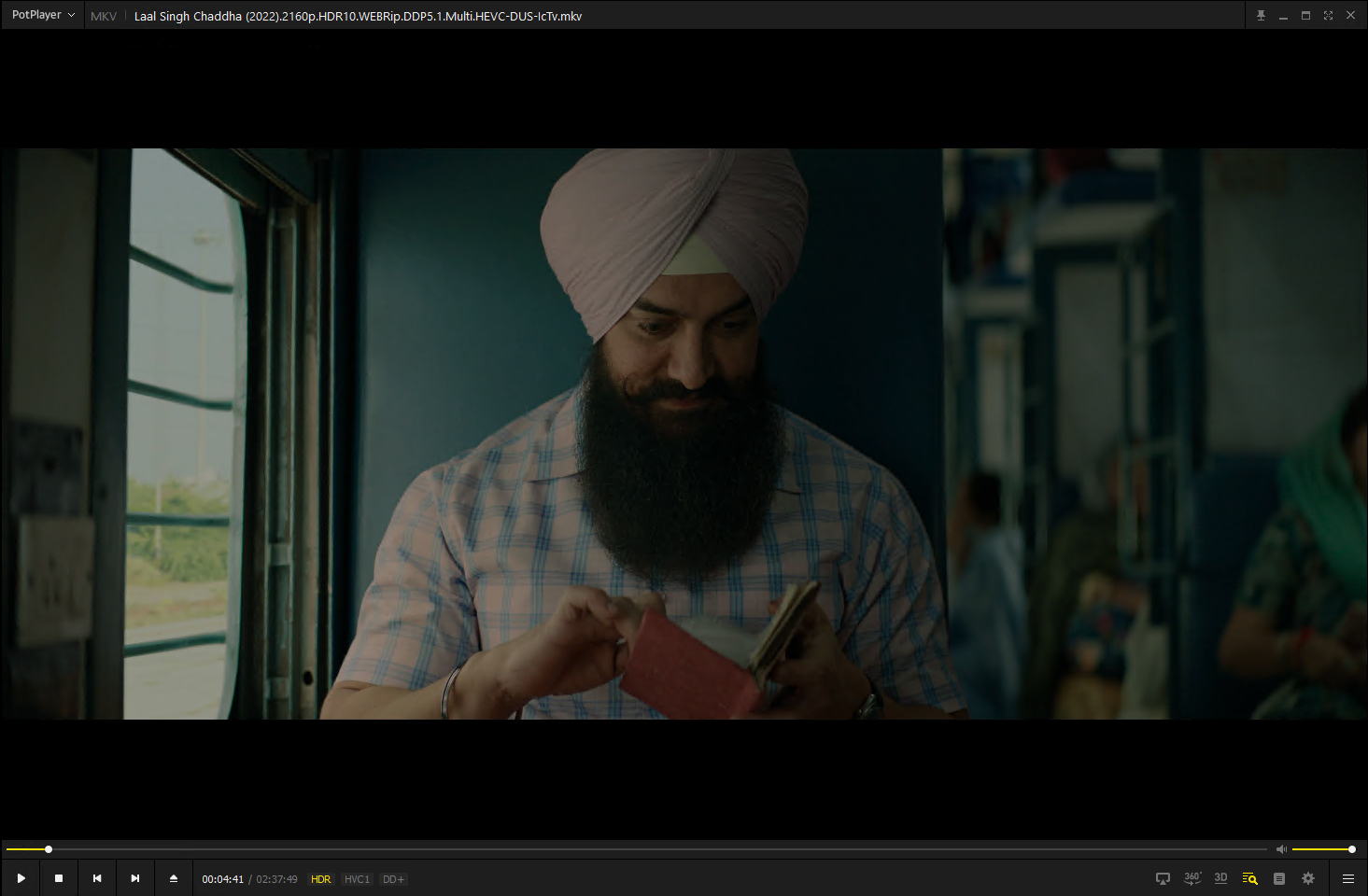Click the Laal Singh Chaddha file title
Image resolution: width=1368 pixels, height=896 pixels.
coord(358,16)
